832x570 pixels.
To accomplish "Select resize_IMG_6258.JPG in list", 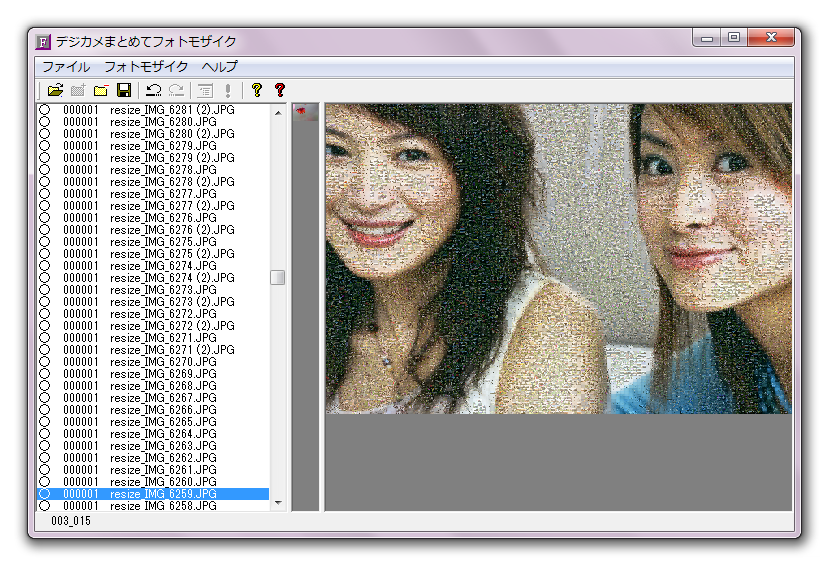I will click(153, 506).
